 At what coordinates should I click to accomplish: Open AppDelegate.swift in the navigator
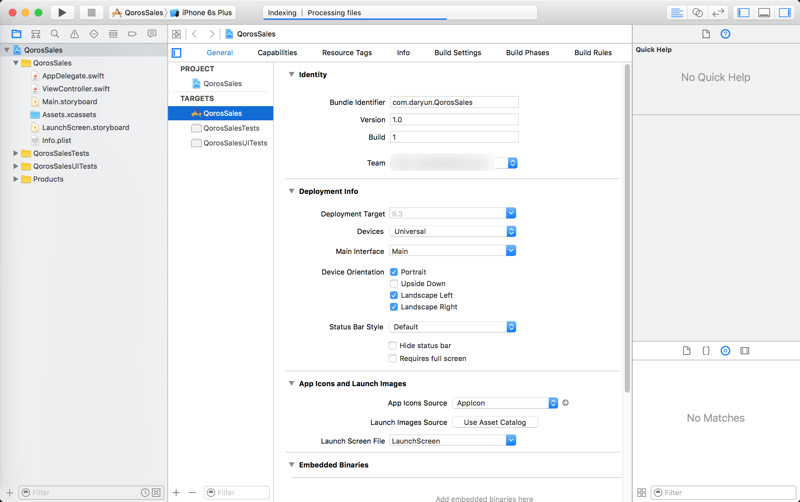coord(73,76)
